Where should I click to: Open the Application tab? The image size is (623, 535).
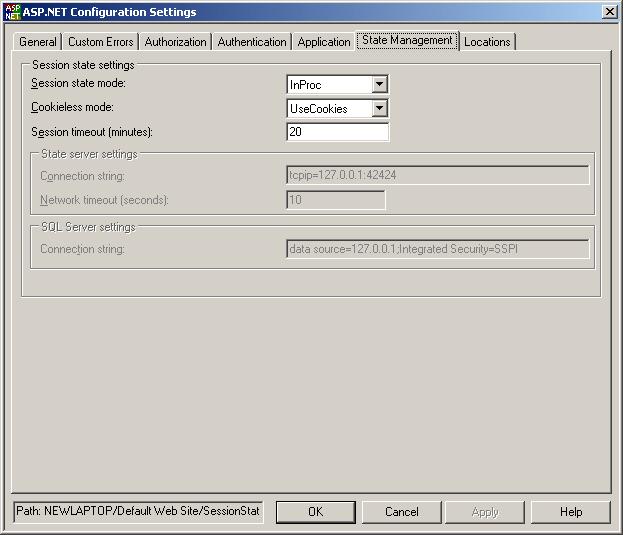pyautogui.click(x=324, y=42)
